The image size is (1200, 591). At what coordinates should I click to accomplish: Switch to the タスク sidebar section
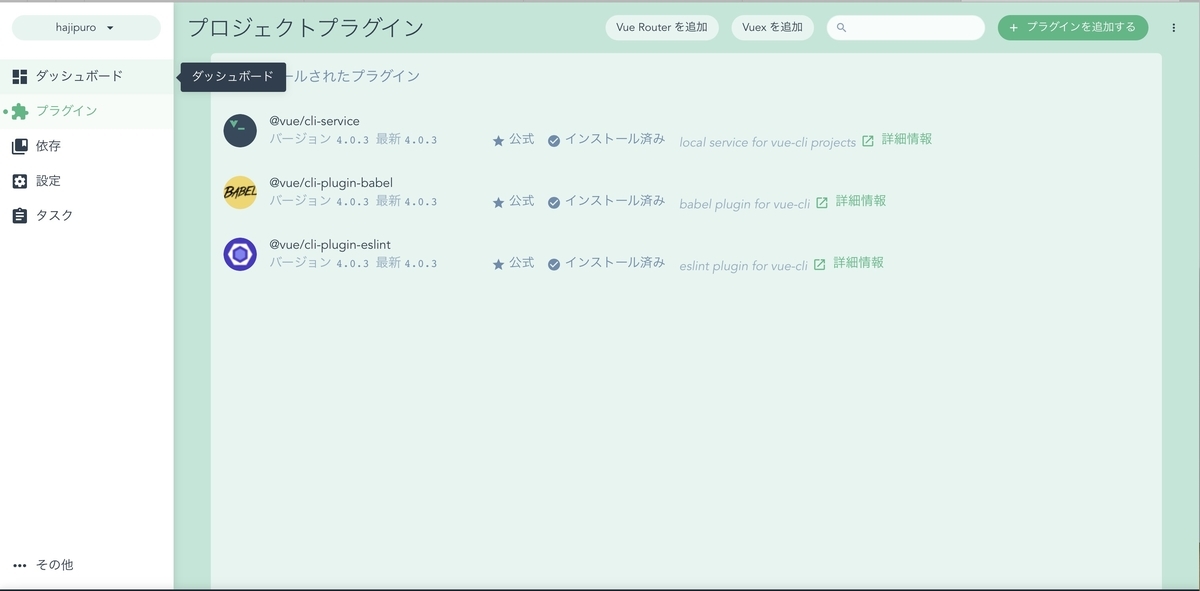click(87, 216)
